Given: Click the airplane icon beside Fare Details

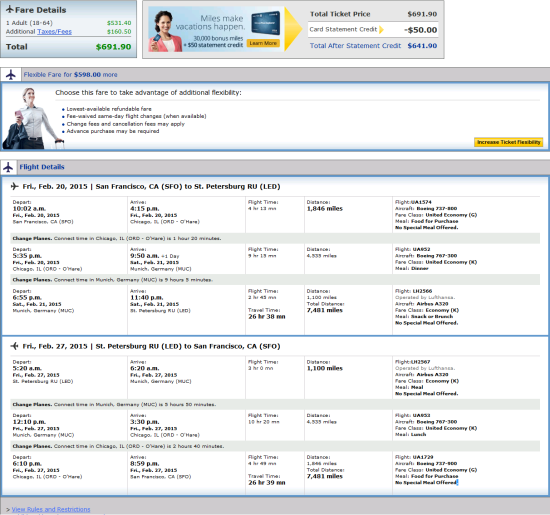Looking at the screenshot, I should [10, 9].
